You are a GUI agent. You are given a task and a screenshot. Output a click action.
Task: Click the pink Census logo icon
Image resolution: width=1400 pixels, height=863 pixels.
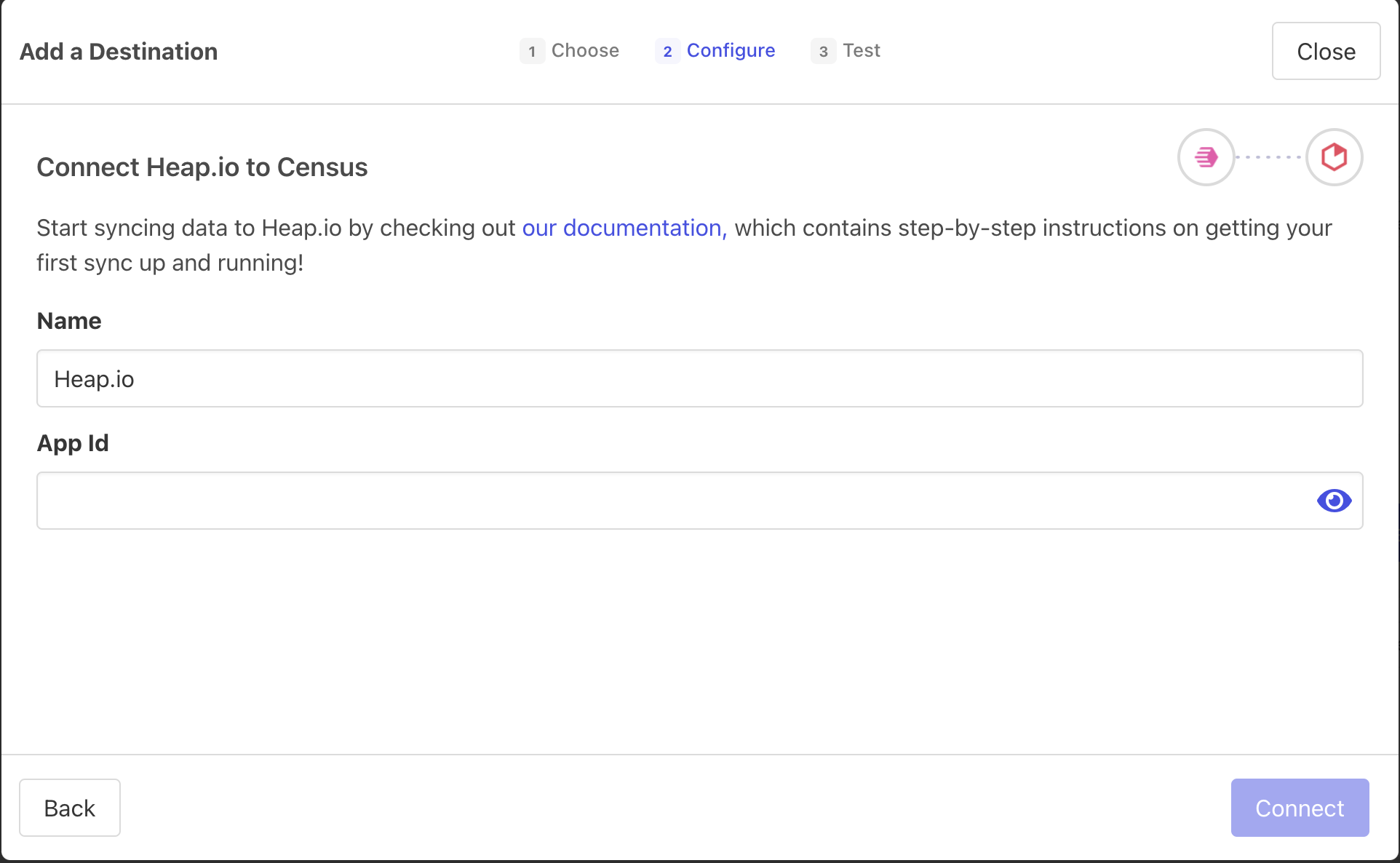pos(1206,157)
